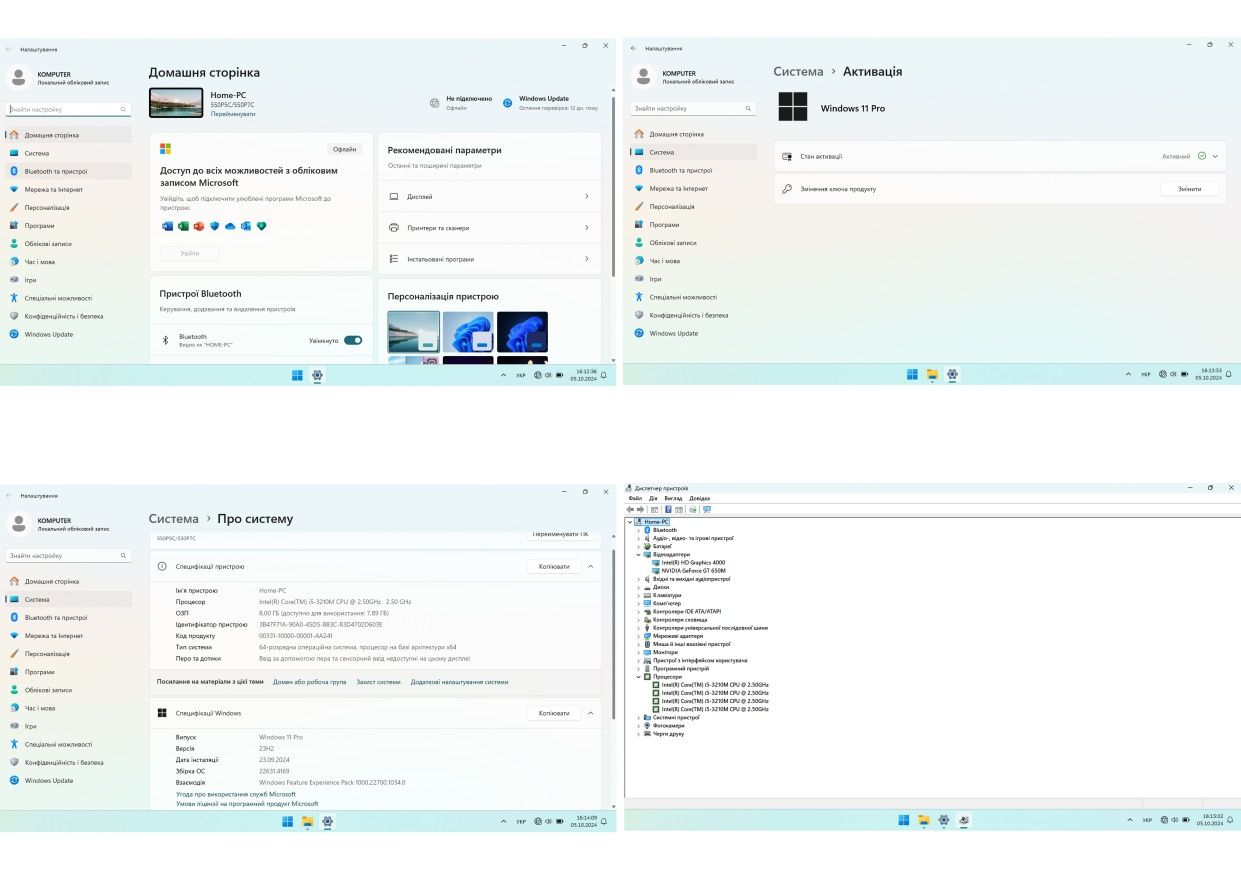
Task: Open Додаткові налаштування системи link
Action: (459, 682)
